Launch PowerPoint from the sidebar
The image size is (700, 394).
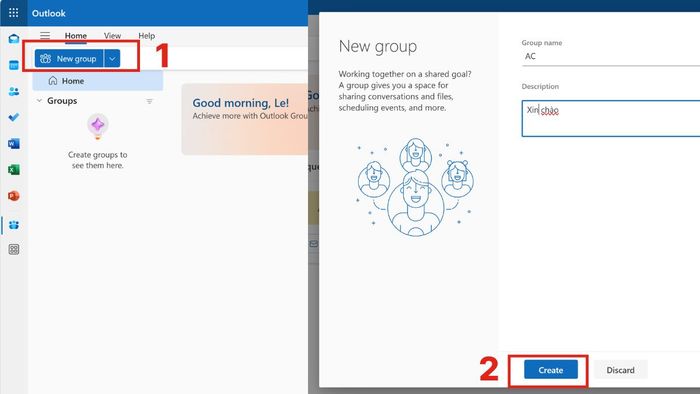[14, 196]
